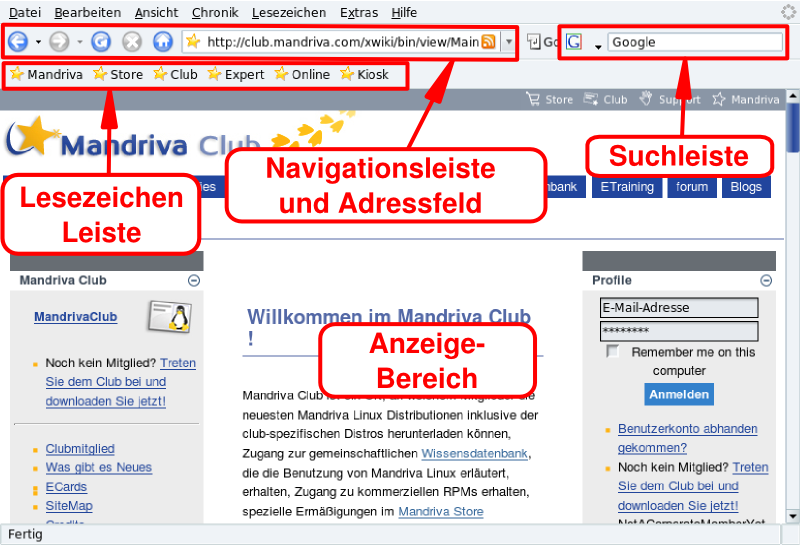Click the E-Mail-Adresse input field

point(679,308)
